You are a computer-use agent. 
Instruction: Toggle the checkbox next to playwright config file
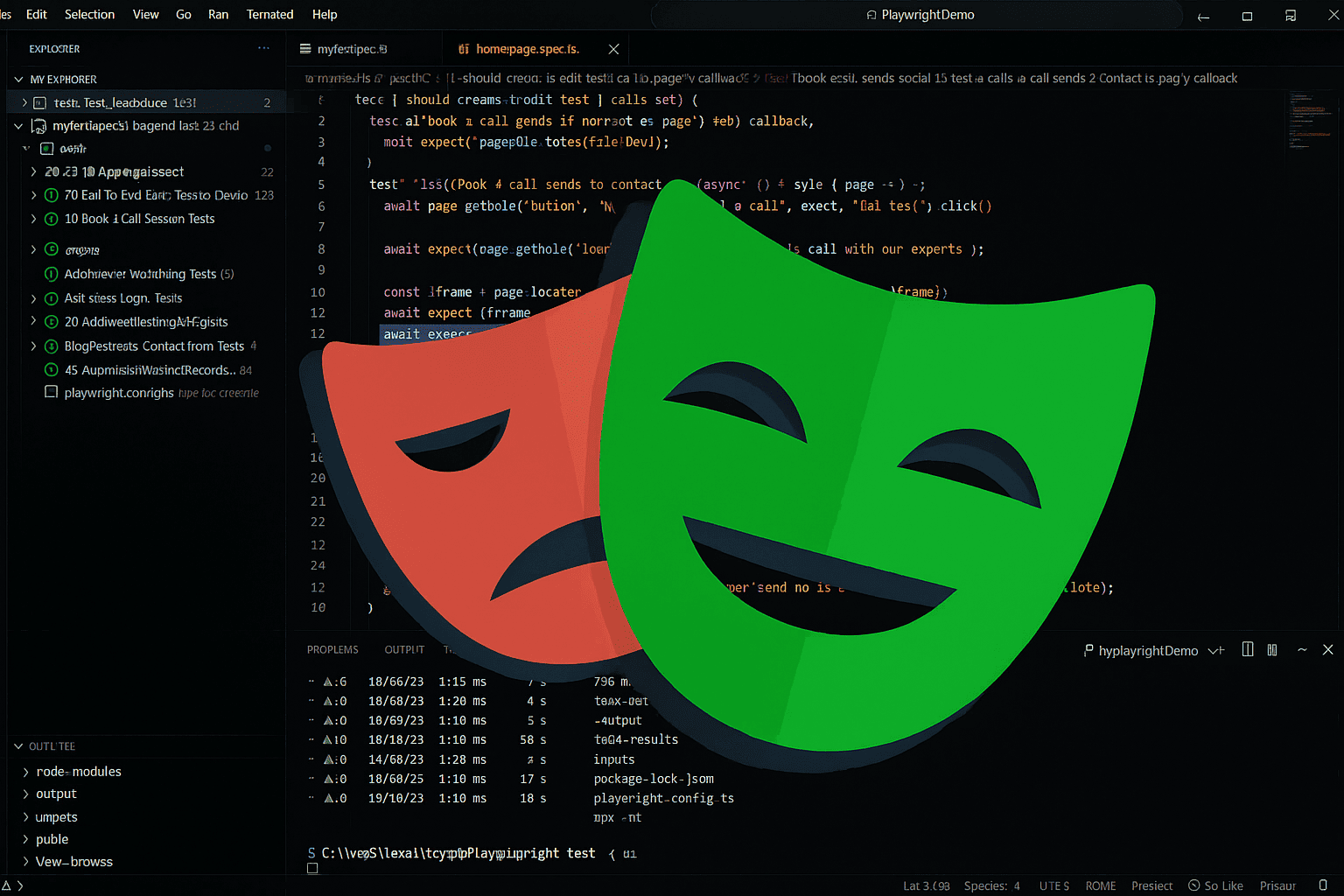pos(52,392)
